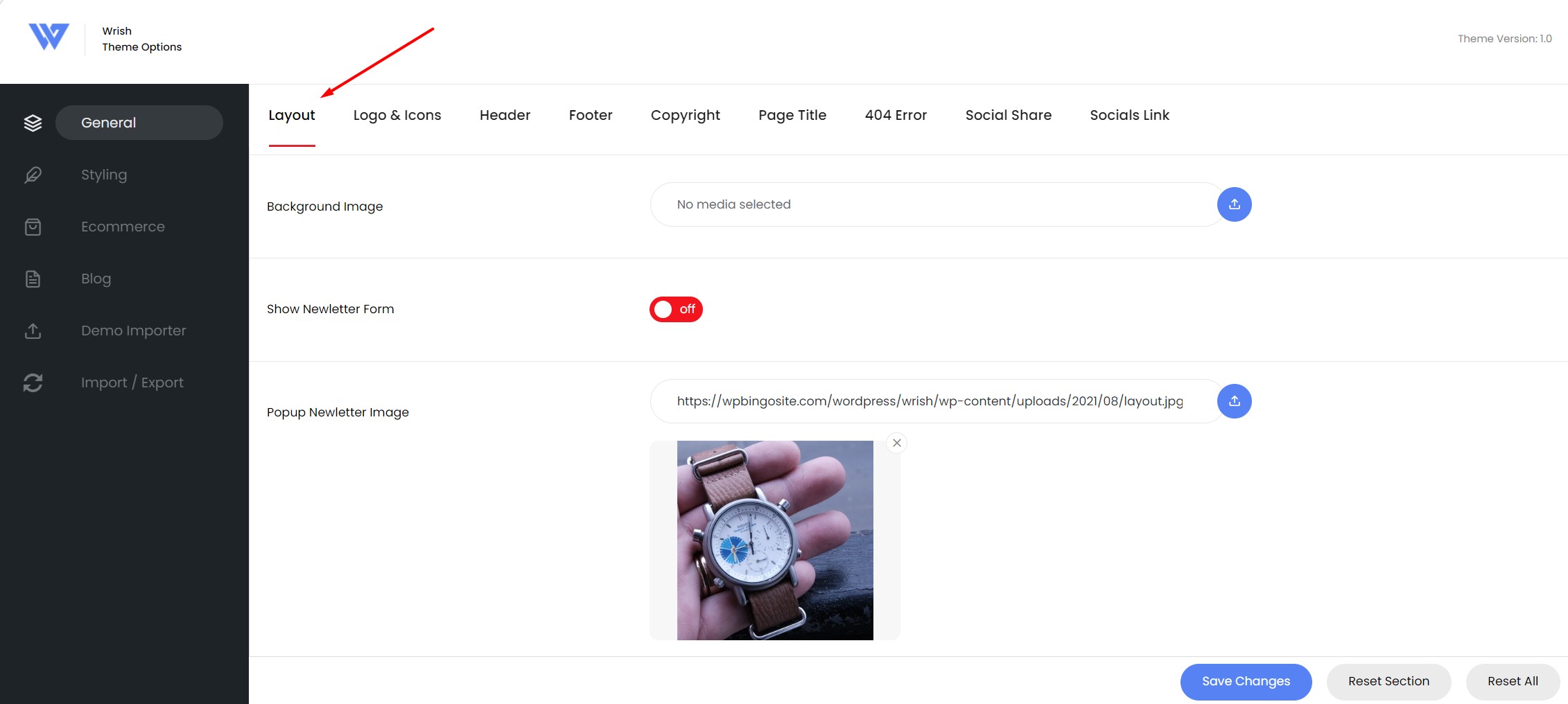Click the Save Changes button

click(1246, 681)
